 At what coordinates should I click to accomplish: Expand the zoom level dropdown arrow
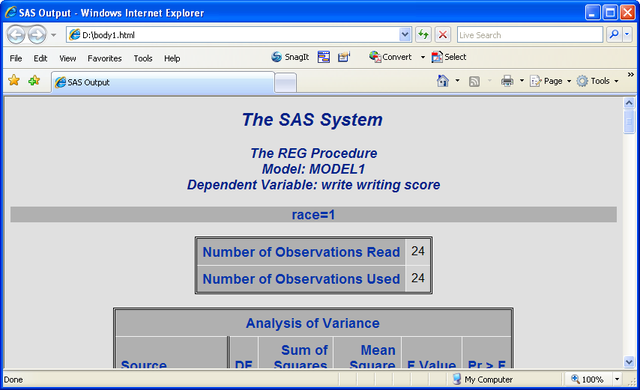(x=617, y=379)
